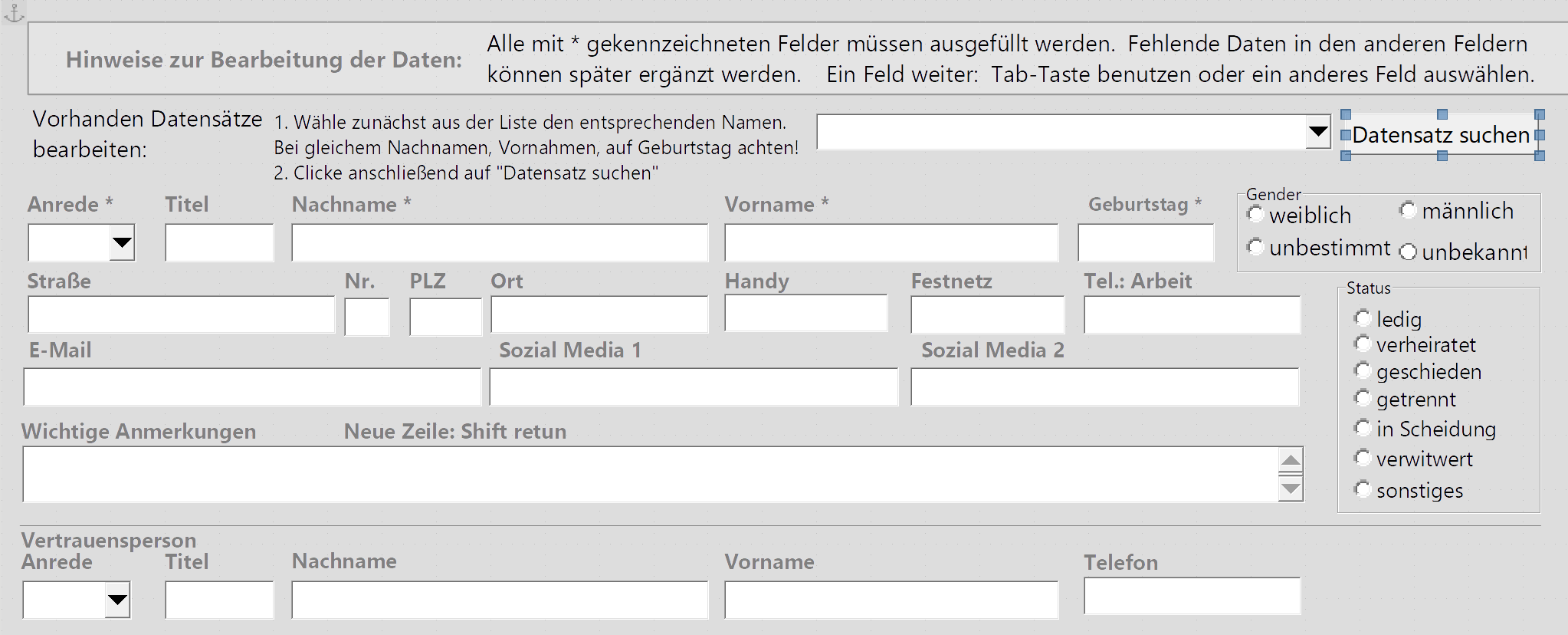Screen dimensions: 1568x635
Task: Click the anchor icon in top-left corner
Action: (x=14, y=13)
